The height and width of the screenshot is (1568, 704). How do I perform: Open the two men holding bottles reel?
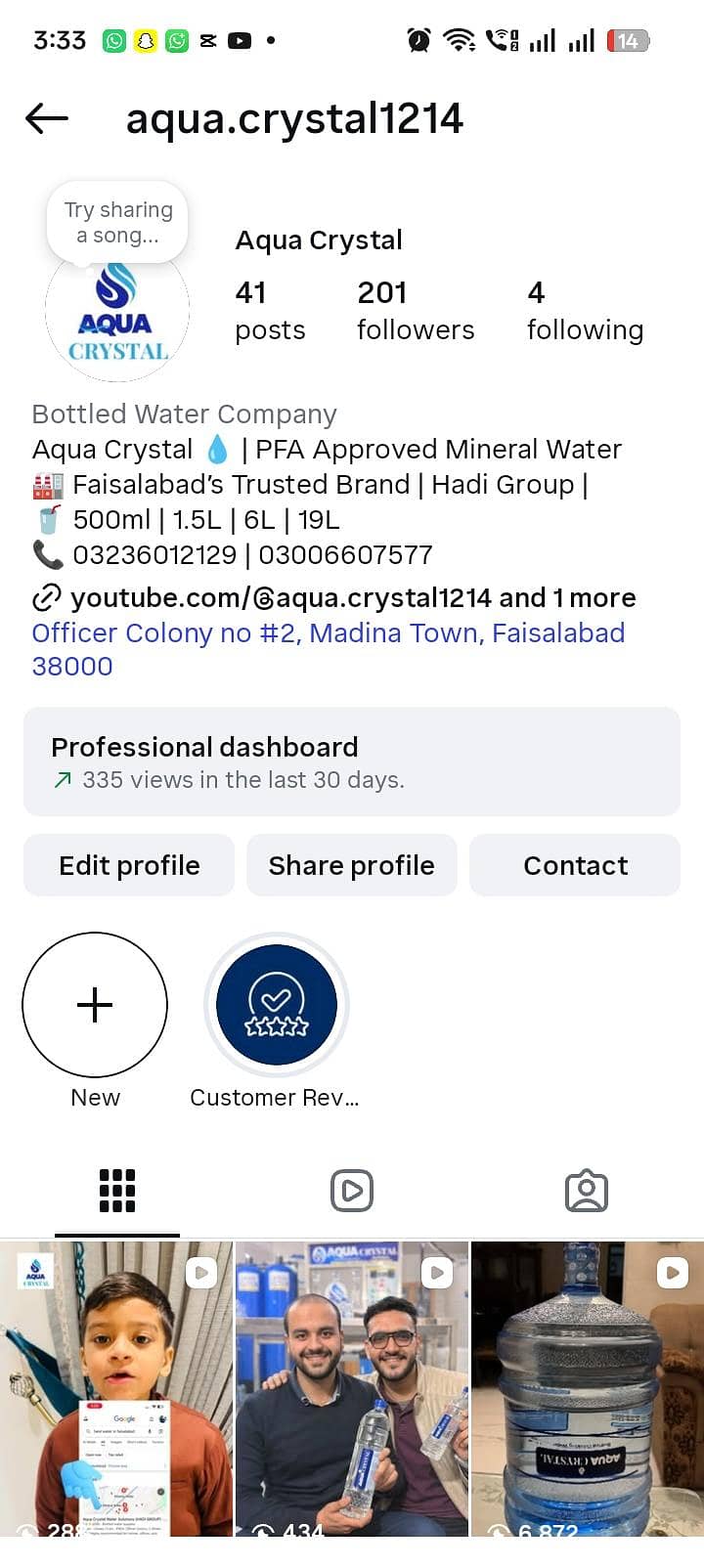click(x=352, y=1388)
